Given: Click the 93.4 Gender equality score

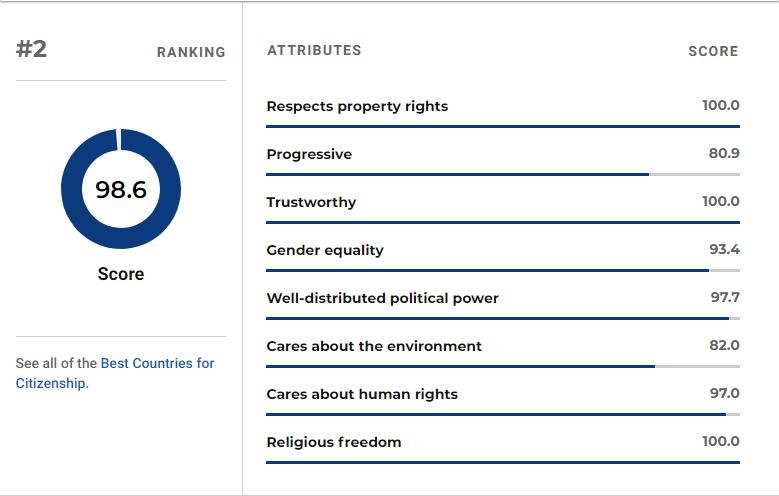Looking at the screenshot, I should (724, 249).
